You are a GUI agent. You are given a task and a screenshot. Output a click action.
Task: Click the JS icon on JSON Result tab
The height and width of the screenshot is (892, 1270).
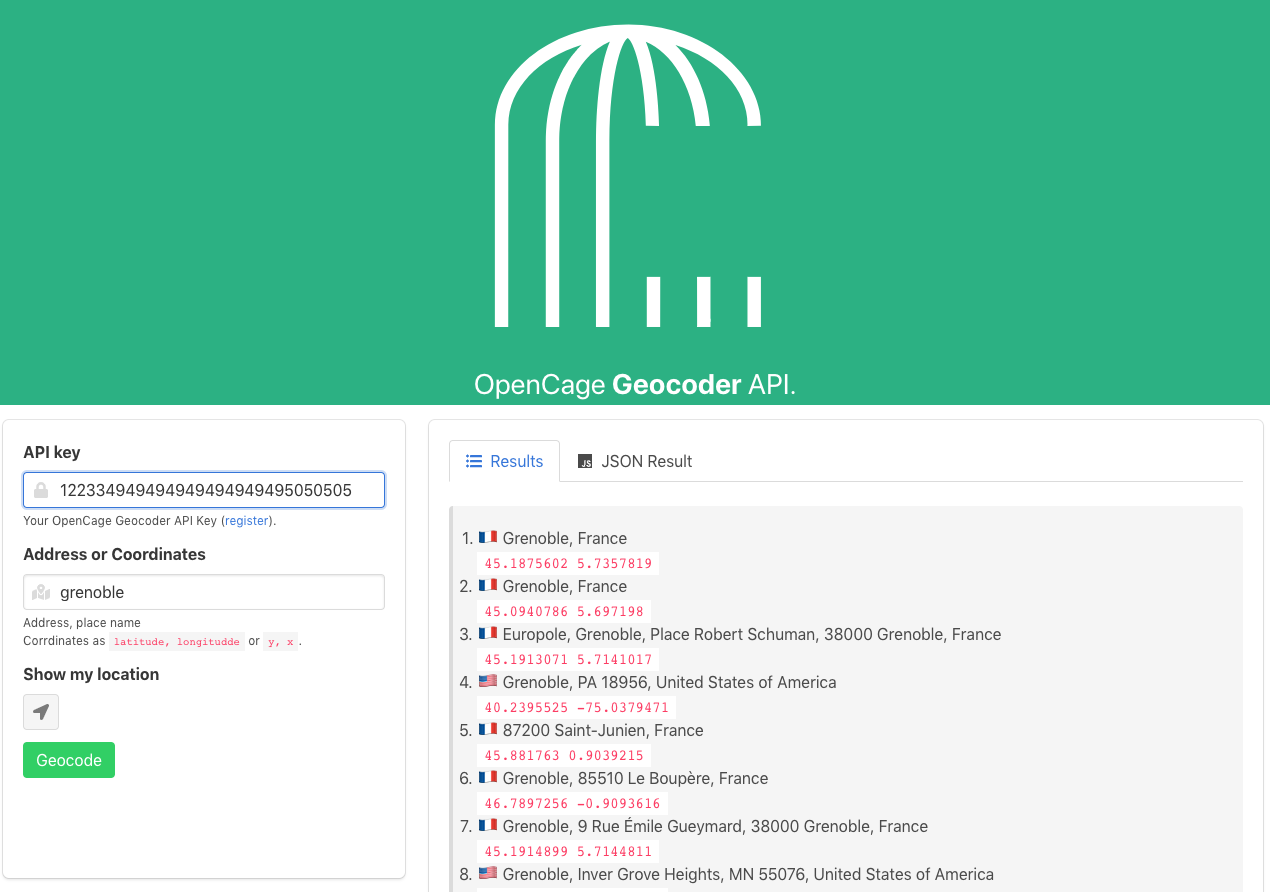[x=586, y=462]
